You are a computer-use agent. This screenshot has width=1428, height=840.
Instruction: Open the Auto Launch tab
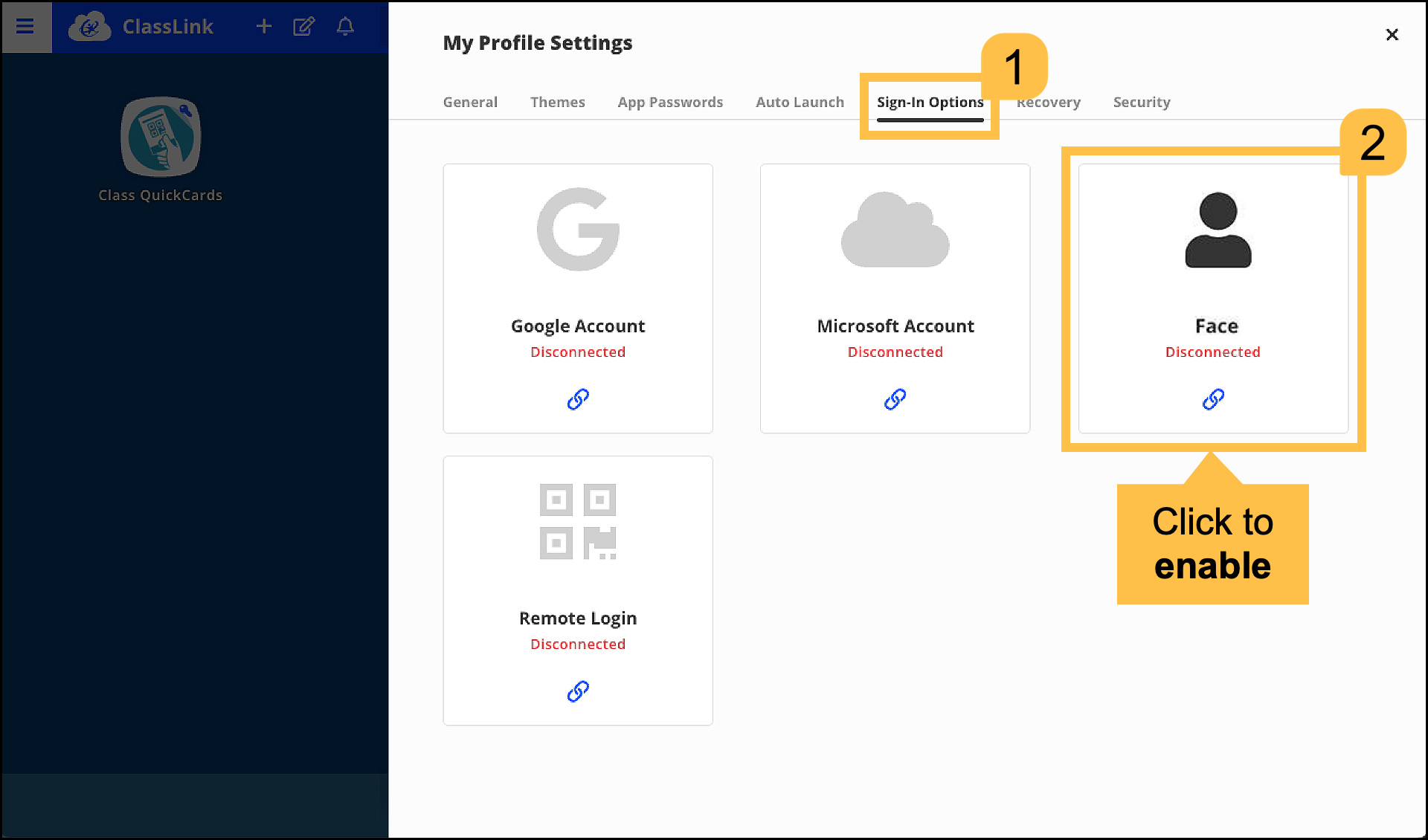click(800, 102)
